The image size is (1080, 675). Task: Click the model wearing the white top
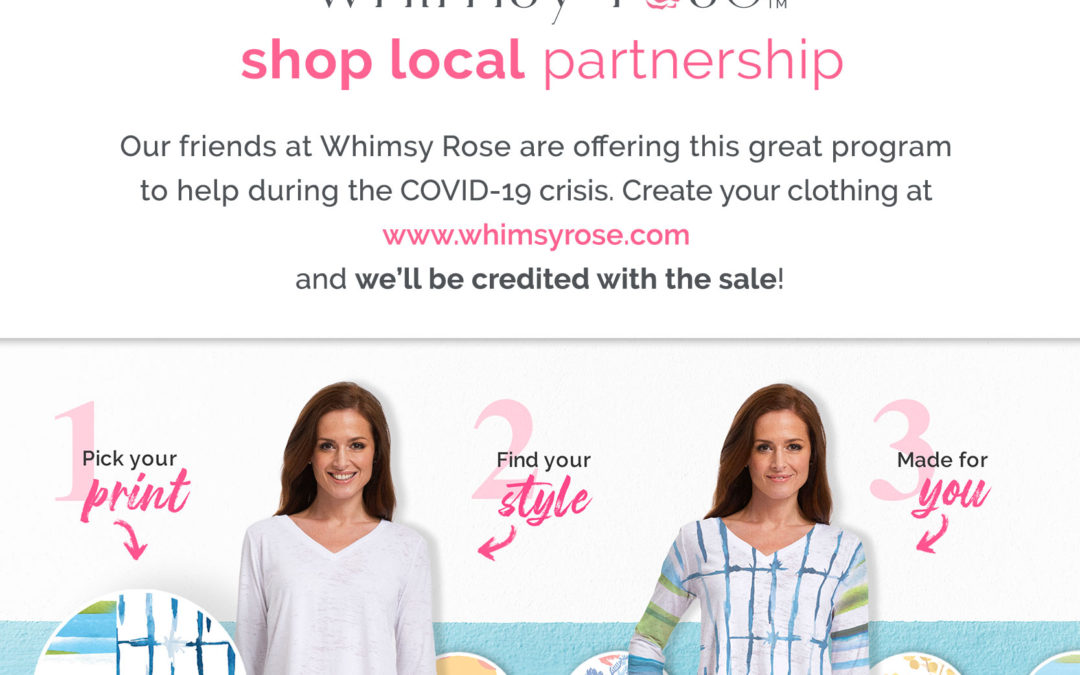[x=337, y=530]
